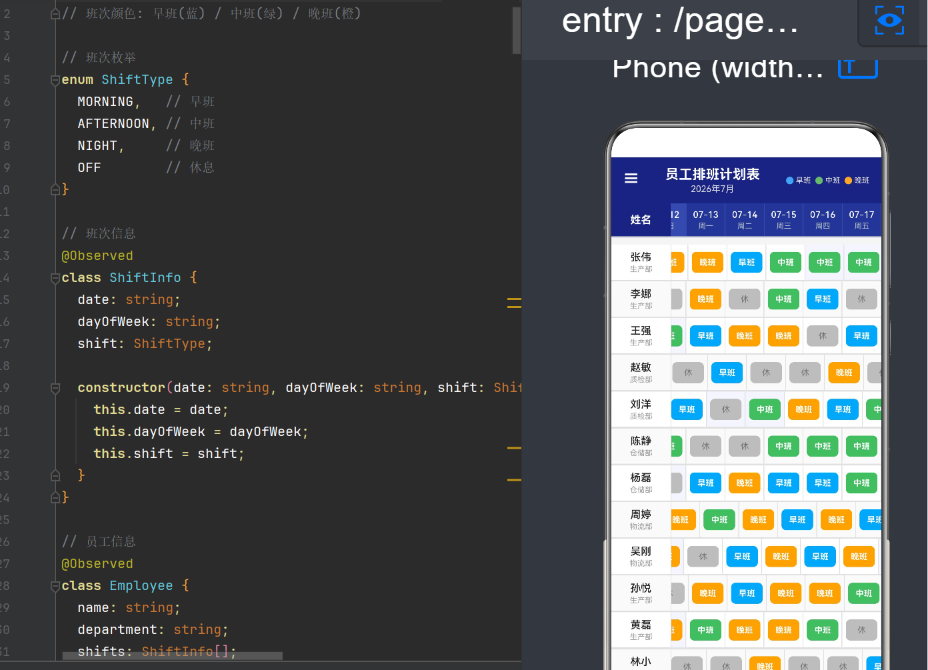Image resolution: width=928 pixels, height=670 pixels.
Task: Click the @Observed decorator above class ShiftInfo
Action: pyautogui.click(x=97, y=256)
